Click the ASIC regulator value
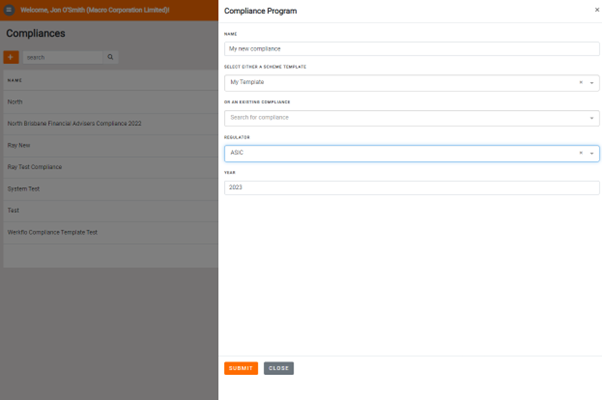This screenshot has width=602, height=400. (237, 152)
